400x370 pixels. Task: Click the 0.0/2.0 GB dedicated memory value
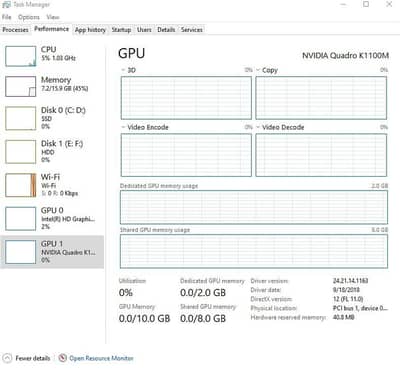click(203, 293)
